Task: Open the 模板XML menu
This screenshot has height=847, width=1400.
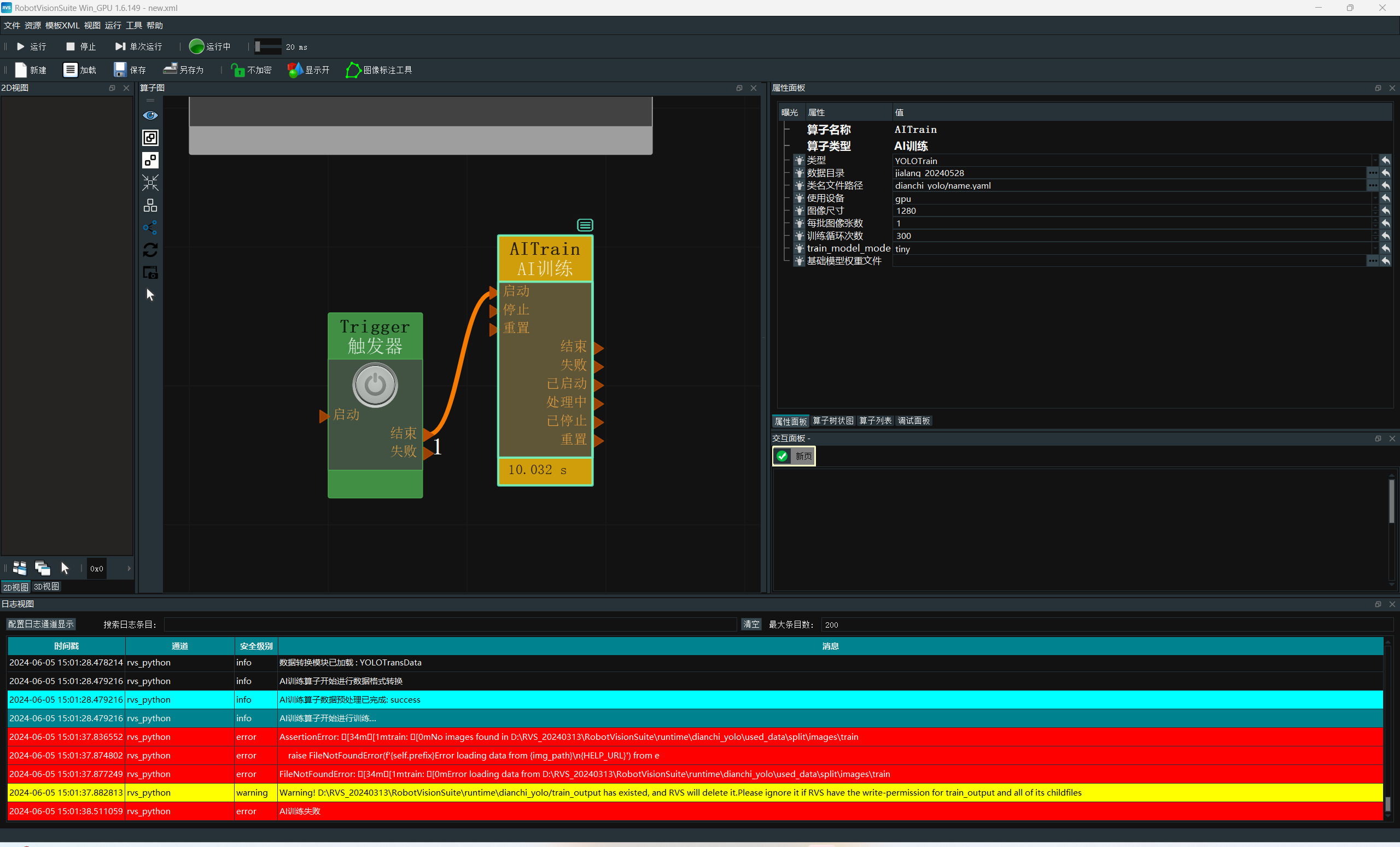Action: (62, 26)
